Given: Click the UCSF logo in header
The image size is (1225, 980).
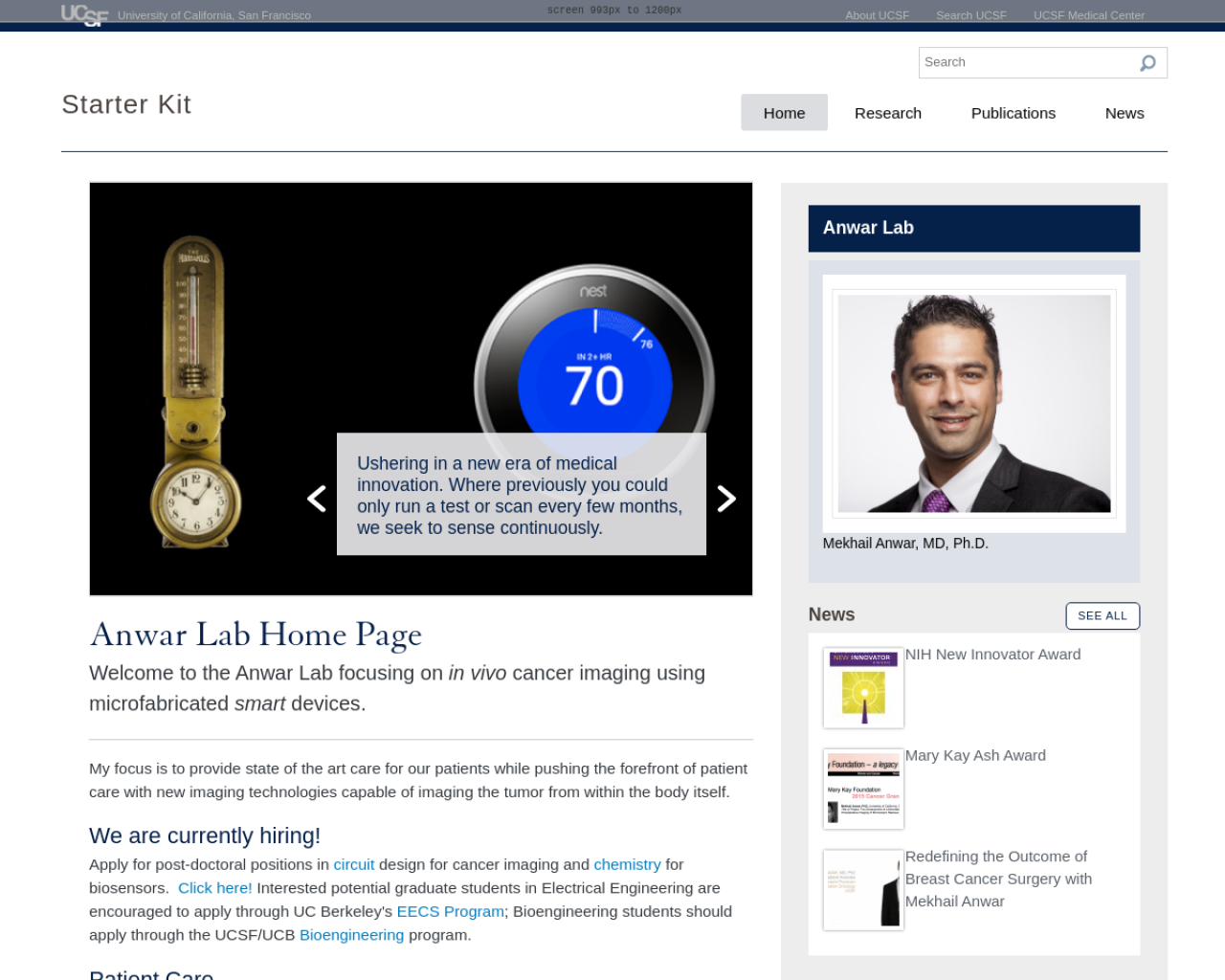Looking at the screenshot, I should pyautogui.click(x=84, y=14).
